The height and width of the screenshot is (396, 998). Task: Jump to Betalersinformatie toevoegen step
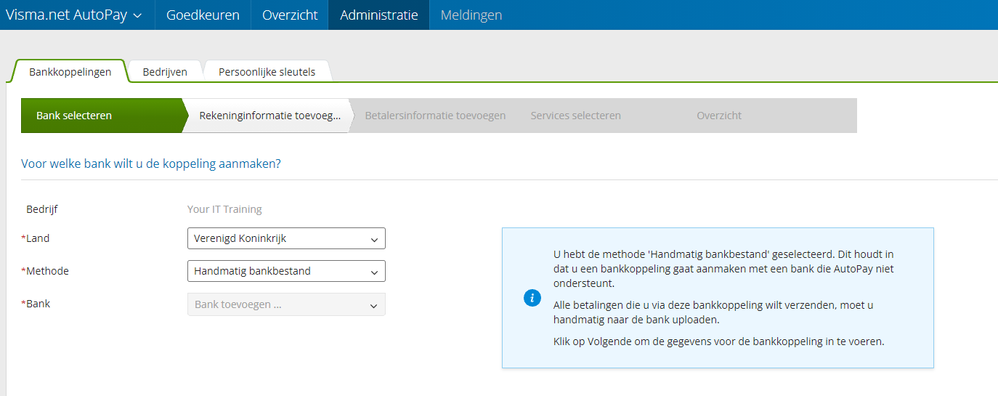[x=435, y=116]
